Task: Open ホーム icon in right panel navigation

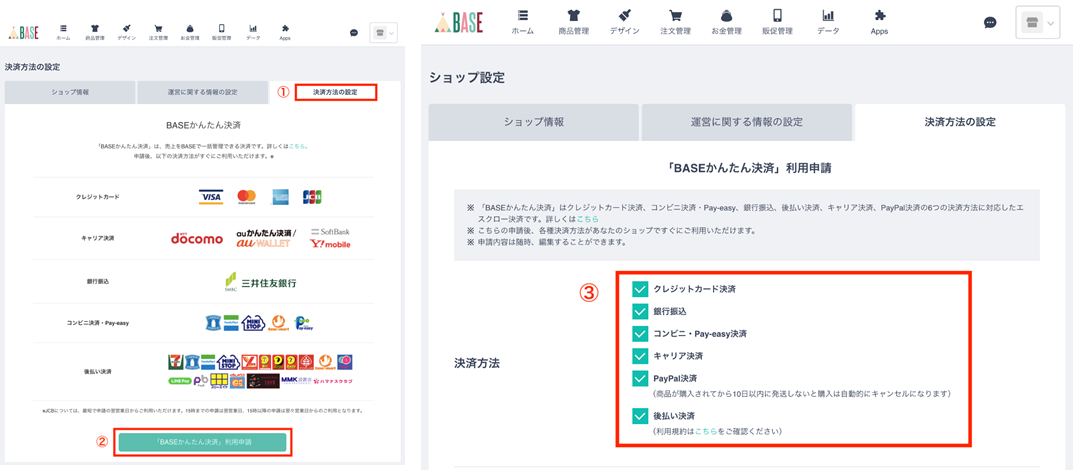Action: coord(522,22)
